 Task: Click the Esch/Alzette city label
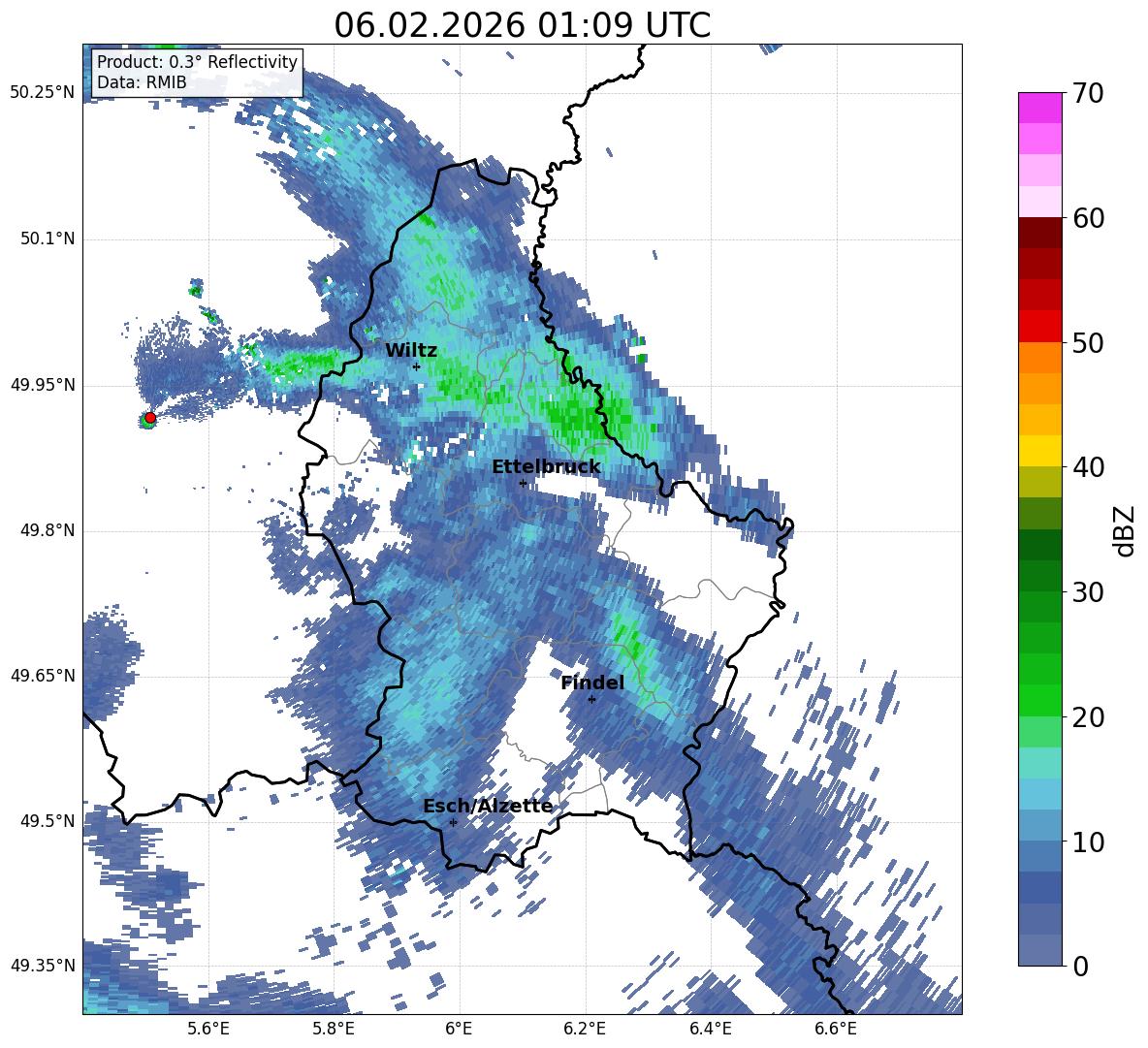coord(488,806)
